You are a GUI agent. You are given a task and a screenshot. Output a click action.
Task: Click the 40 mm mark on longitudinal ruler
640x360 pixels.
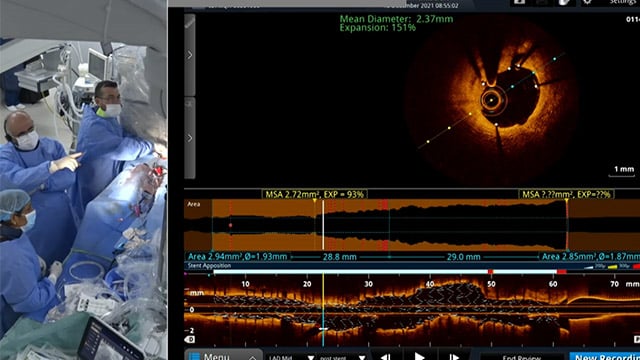point(430,284)
